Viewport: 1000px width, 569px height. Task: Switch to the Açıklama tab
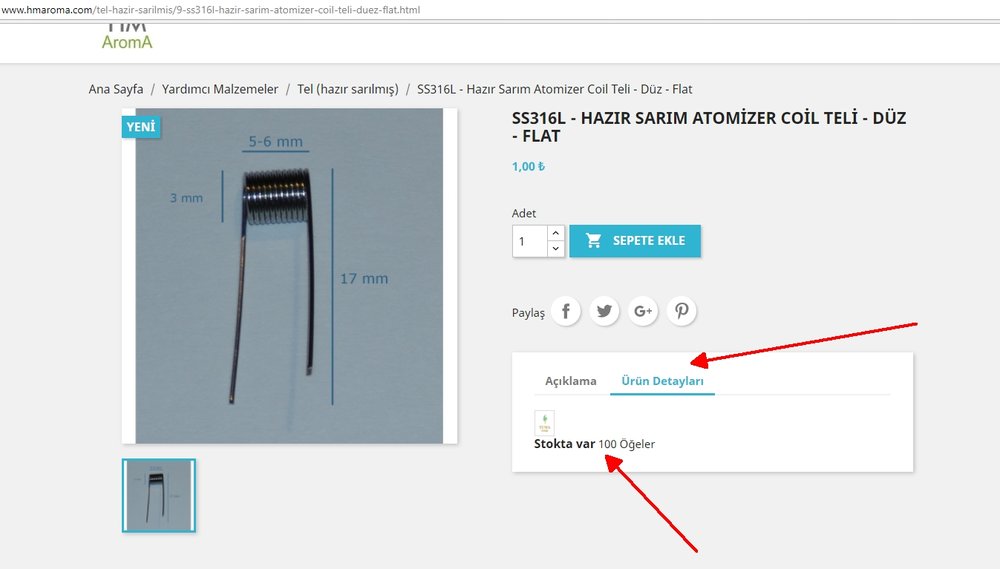pos(571,381)
